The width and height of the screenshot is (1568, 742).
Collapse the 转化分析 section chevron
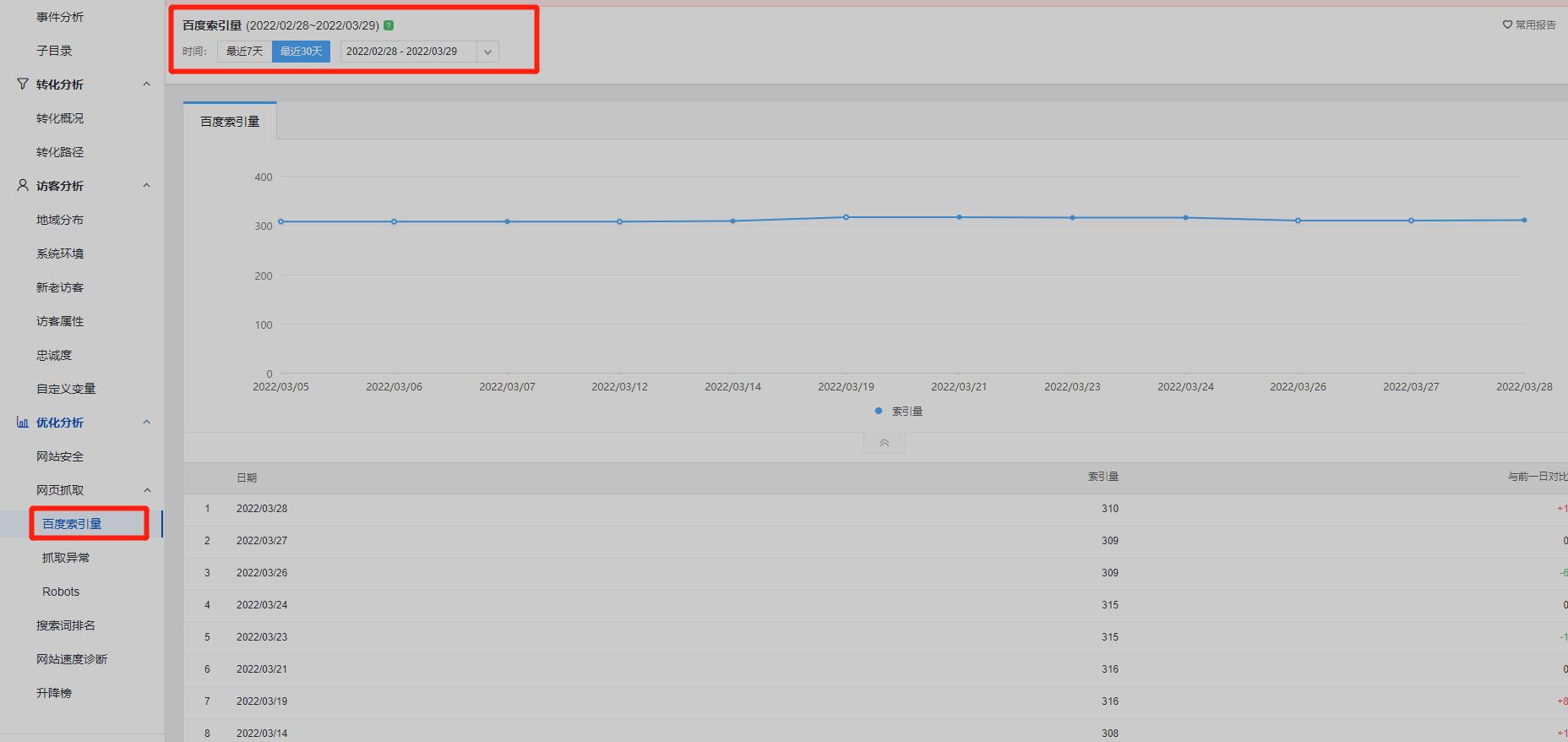(146, 84)
